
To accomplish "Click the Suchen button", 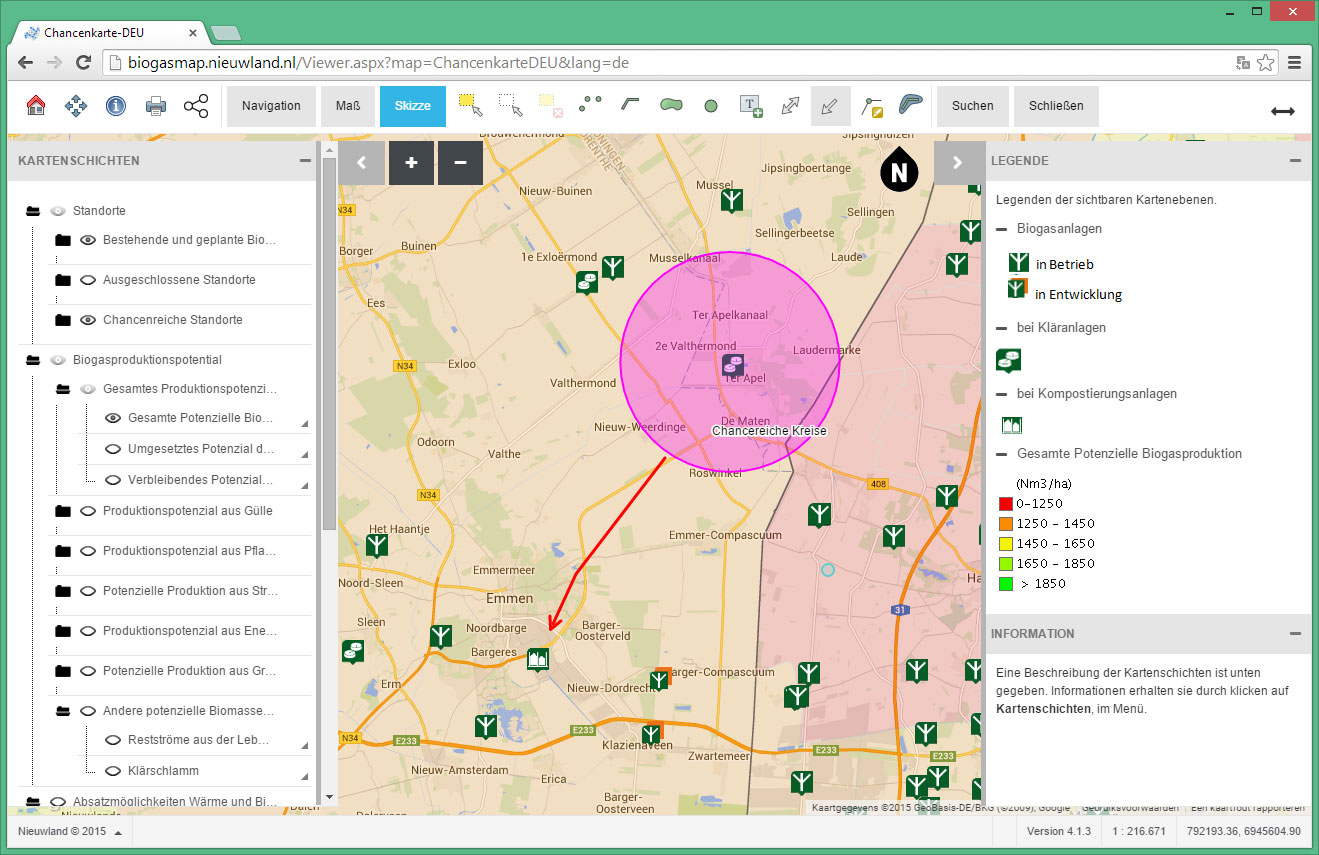I will [x=973, y=106].
